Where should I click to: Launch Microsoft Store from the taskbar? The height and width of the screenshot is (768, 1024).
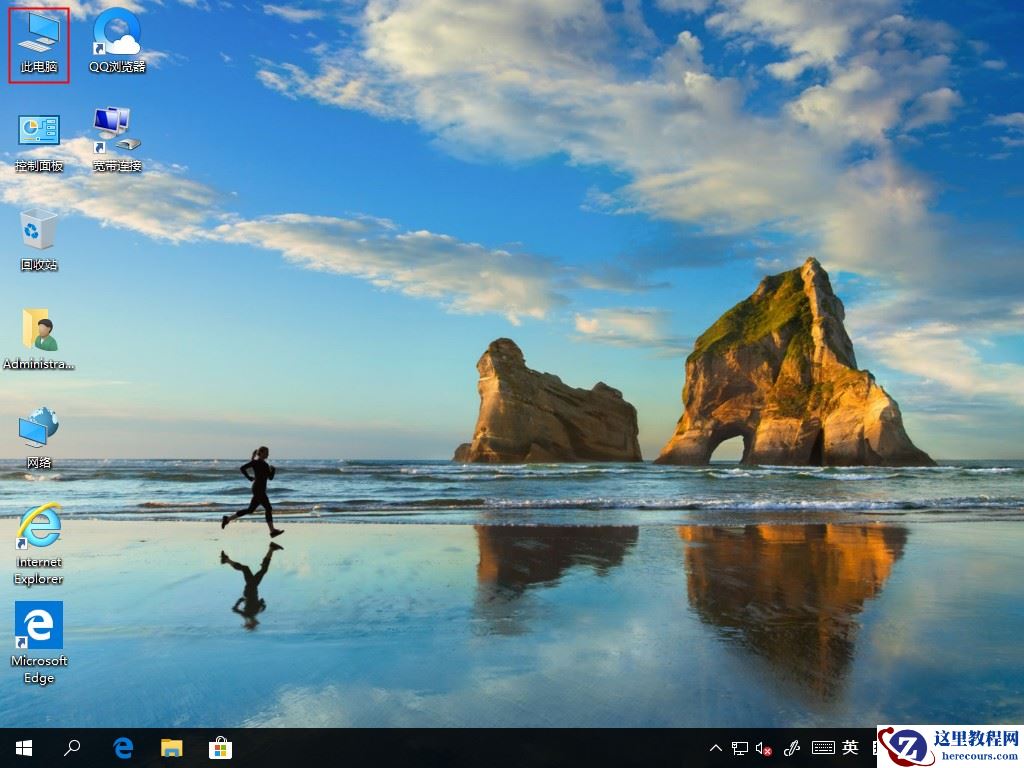click(x=221, y=747)
